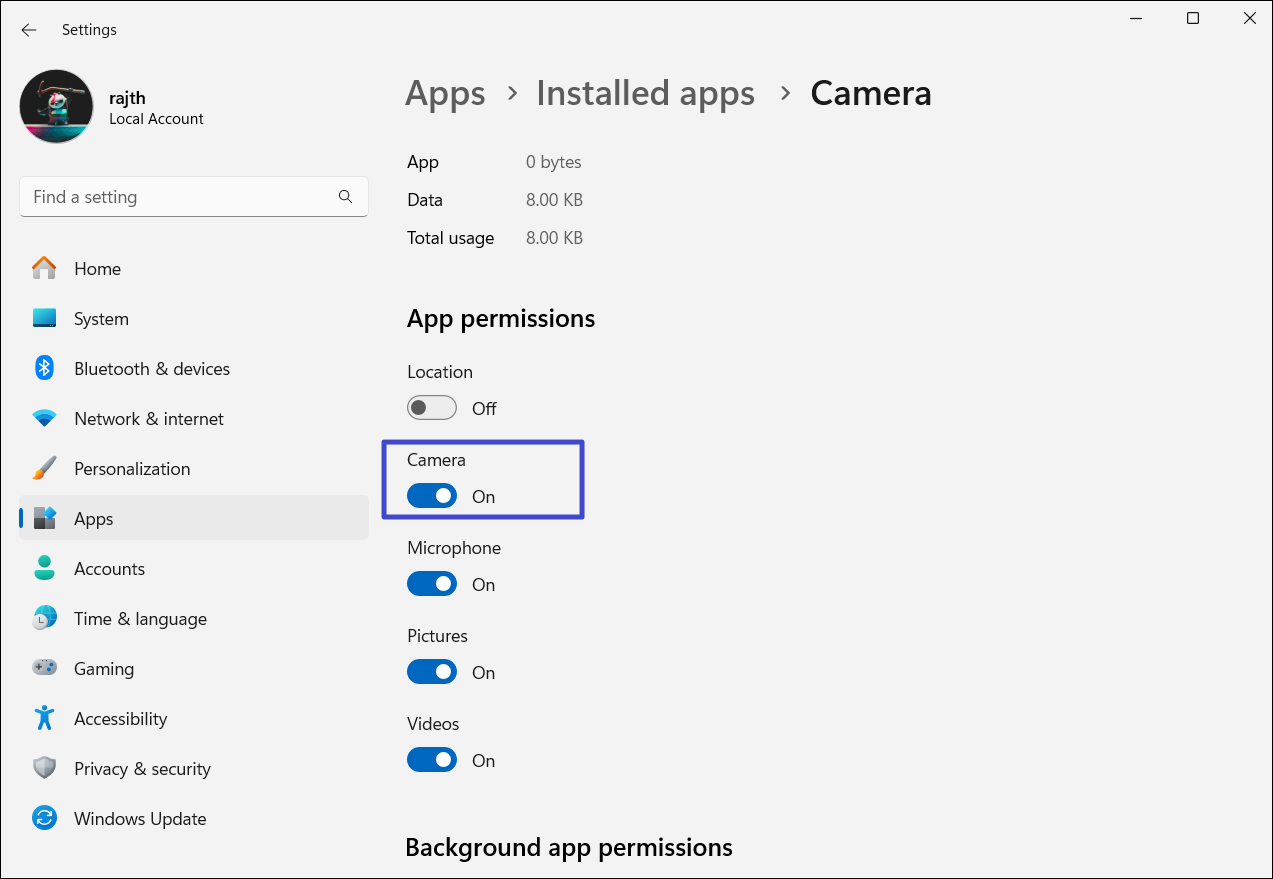
Task: Turn off the Videos permission
Action: pos(431,759)
